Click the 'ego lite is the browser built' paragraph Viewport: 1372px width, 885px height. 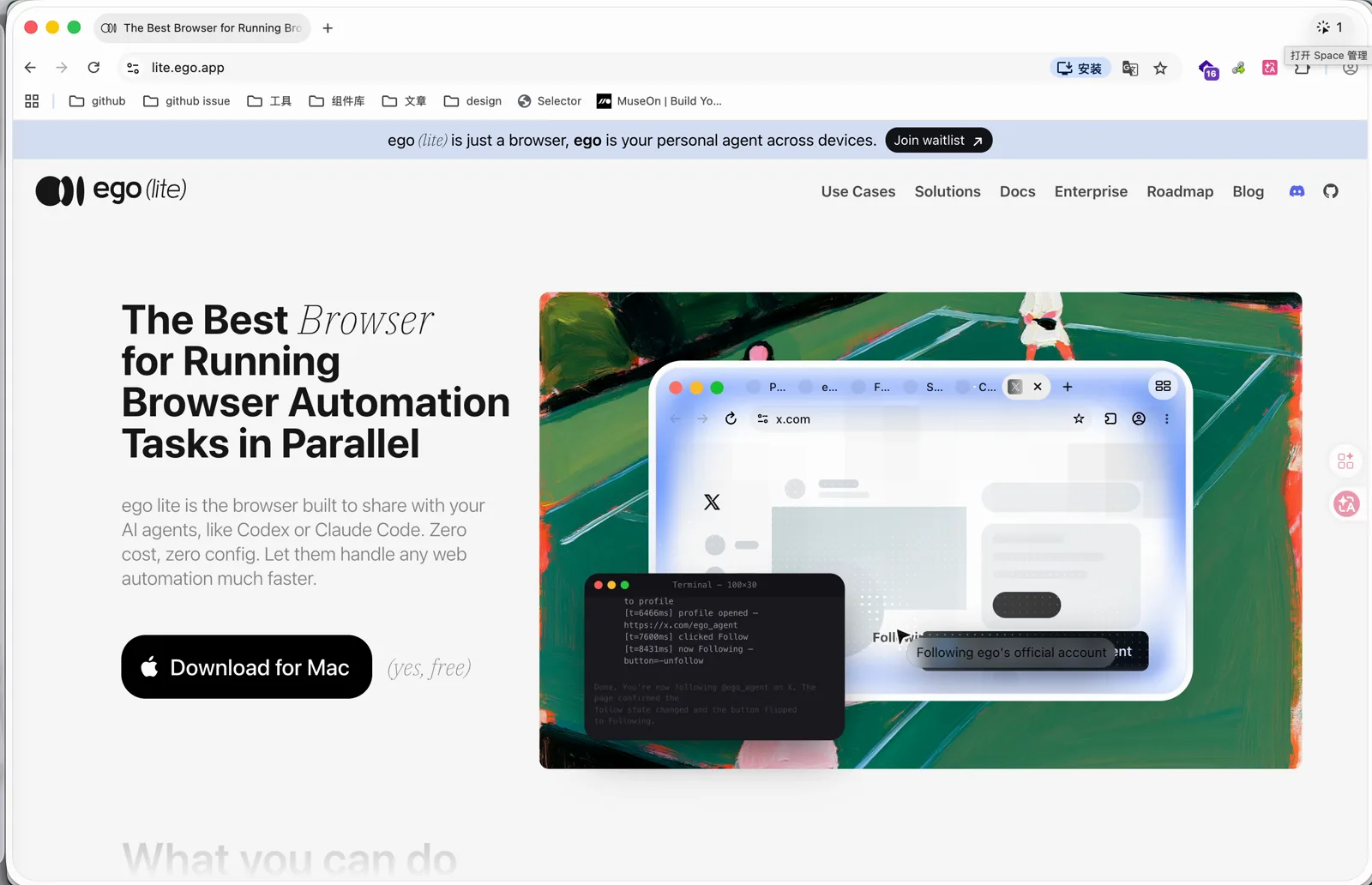(x=304, y=542)
